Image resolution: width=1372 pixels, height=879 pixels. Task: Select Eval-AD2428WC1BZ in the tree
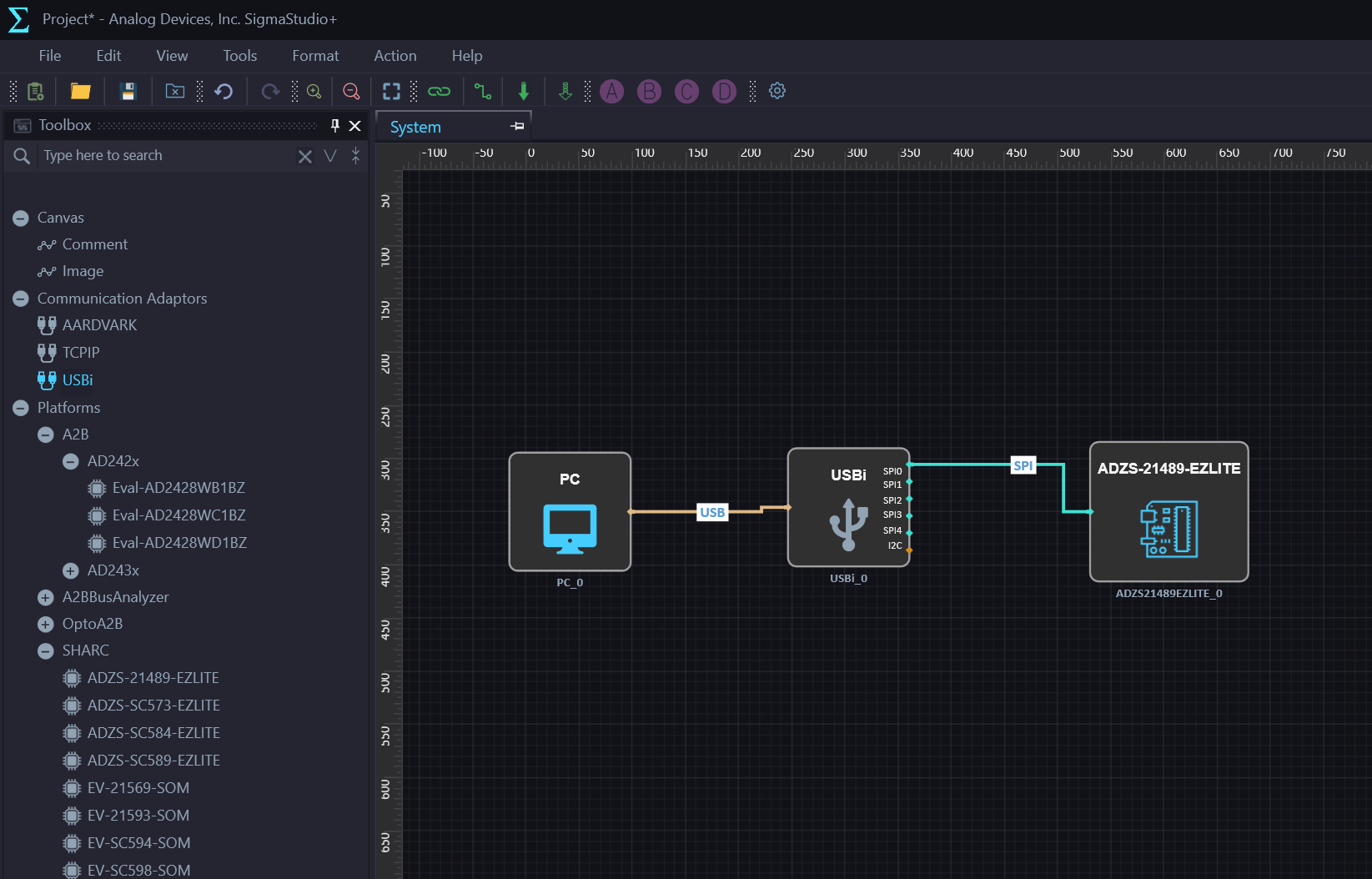[166, 515]
